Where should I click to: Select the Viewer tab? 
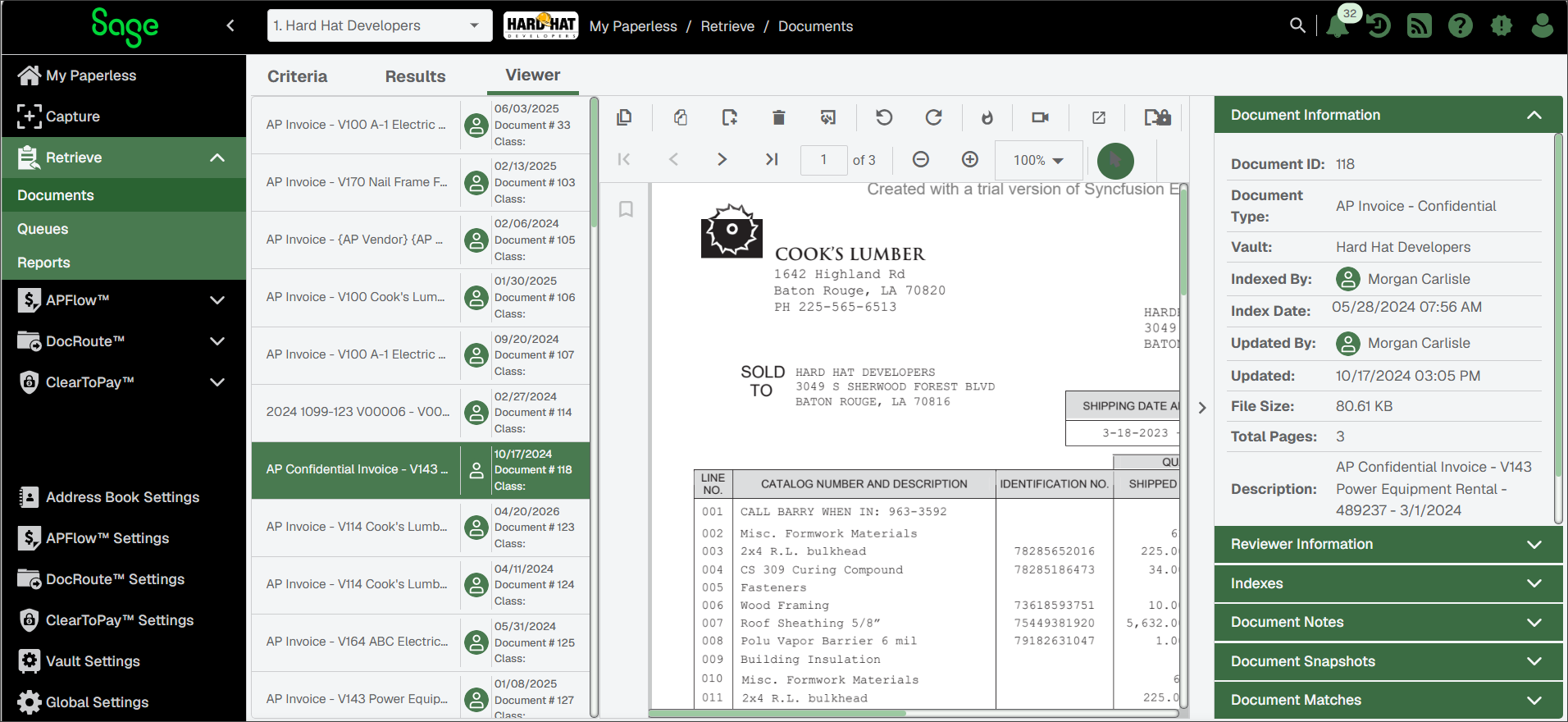tap(533, 75)
